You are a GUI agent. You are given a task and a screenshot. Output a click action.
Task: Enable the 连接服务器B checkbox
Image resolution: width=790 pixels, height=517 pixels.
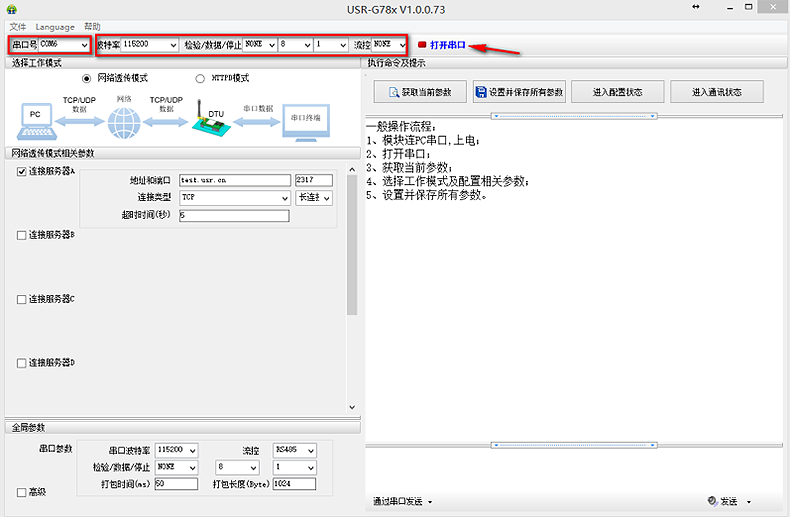(22, 235)
